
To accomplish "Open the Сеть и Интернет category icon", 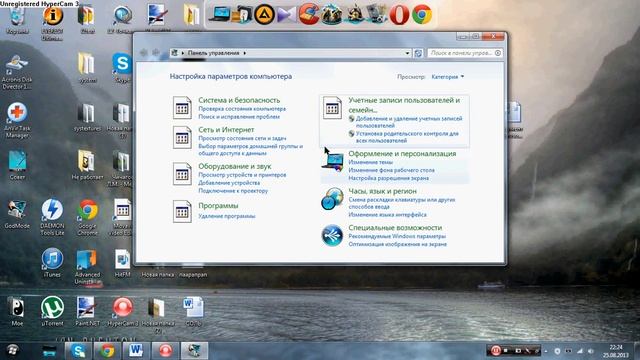I will pyautogui.click(x=182, y=138).
